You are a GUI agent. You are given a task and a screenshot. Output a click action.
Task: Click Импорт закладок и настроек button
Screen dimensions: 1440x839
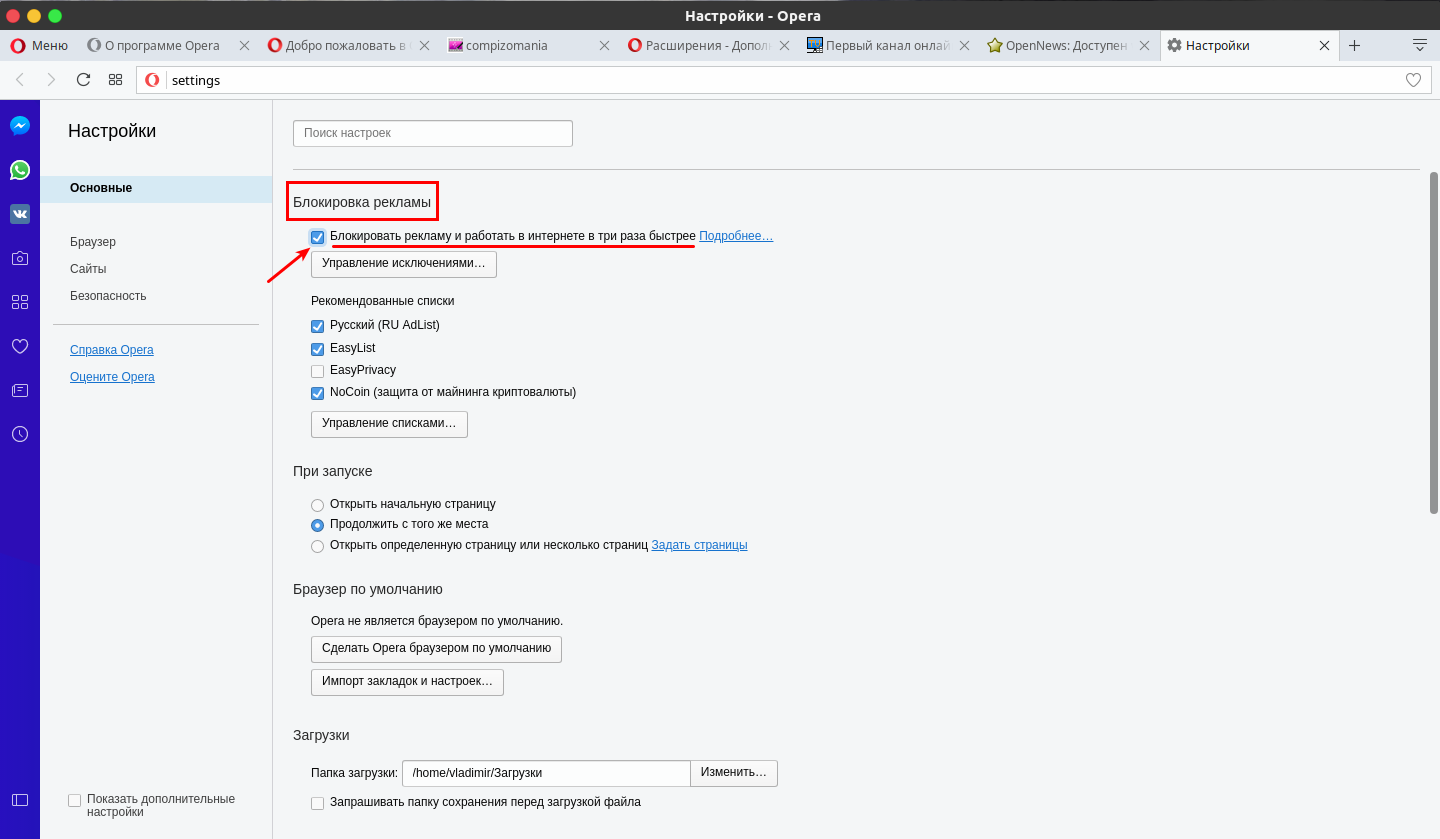(x=407, y=682)
